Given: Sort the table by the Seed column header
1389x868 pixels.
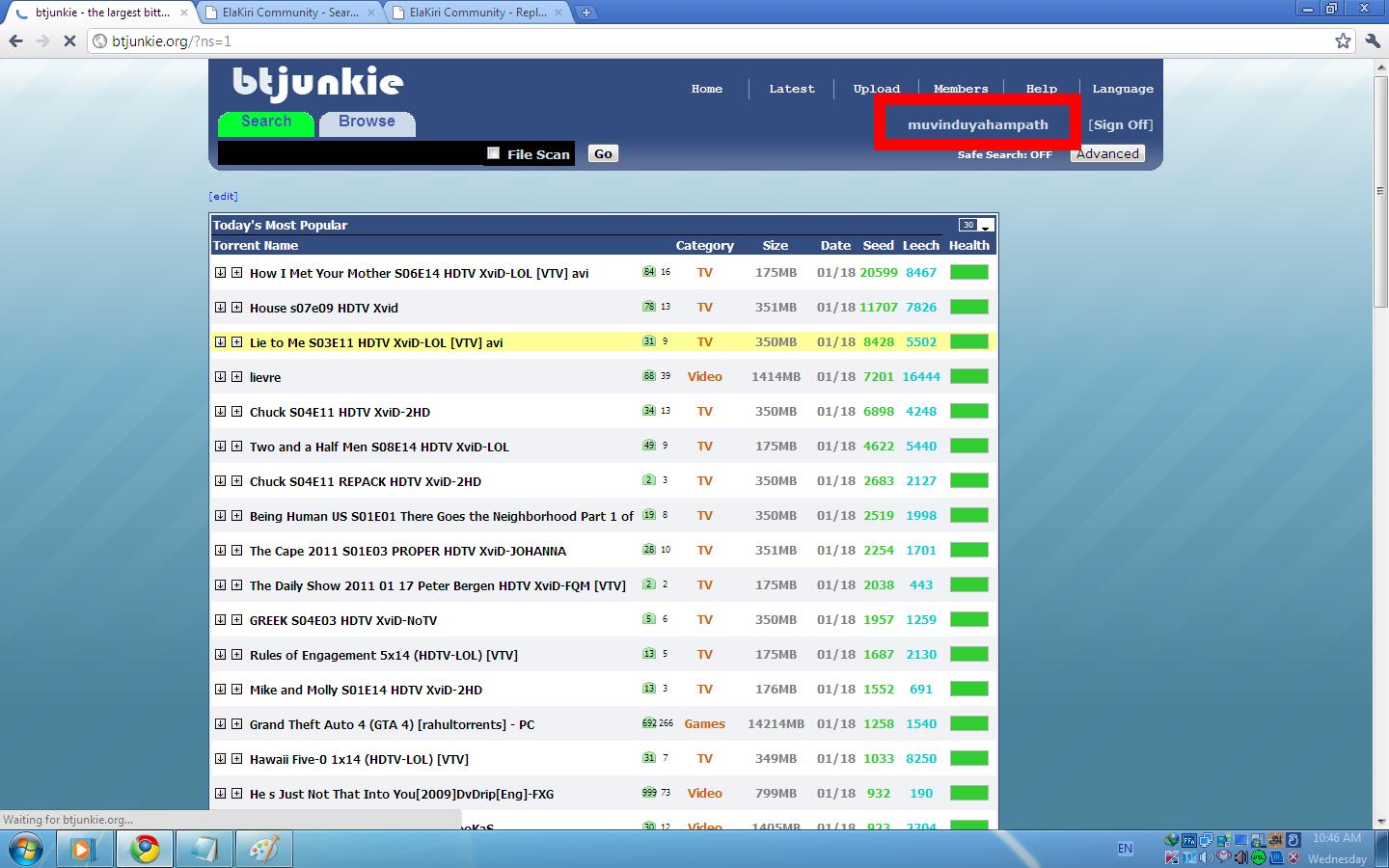Looking at the screenshot, I should (878, 245).
